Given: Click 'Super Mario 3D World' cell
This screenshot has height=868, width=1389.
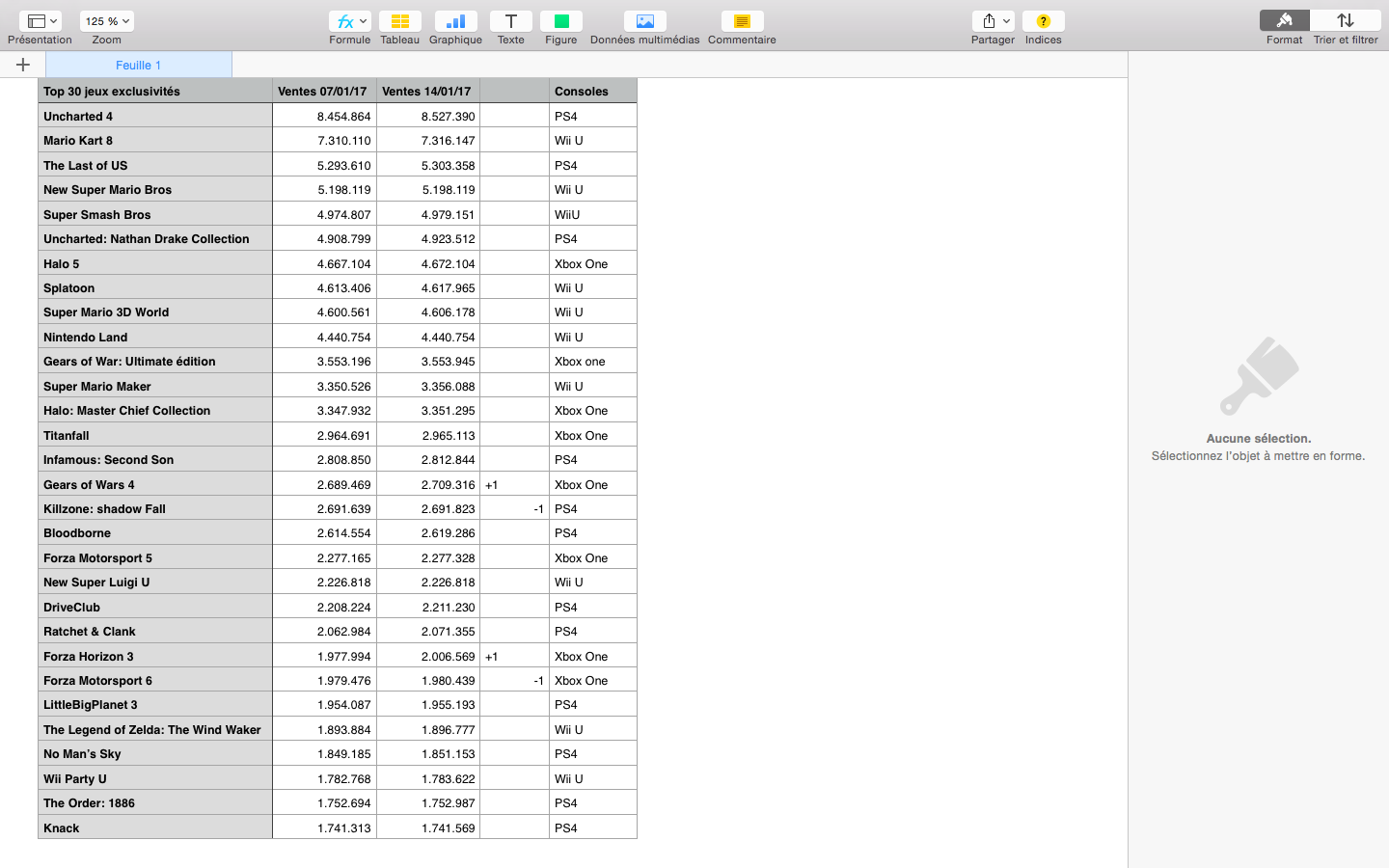Looking at the screenshot, I should [155, 312].
